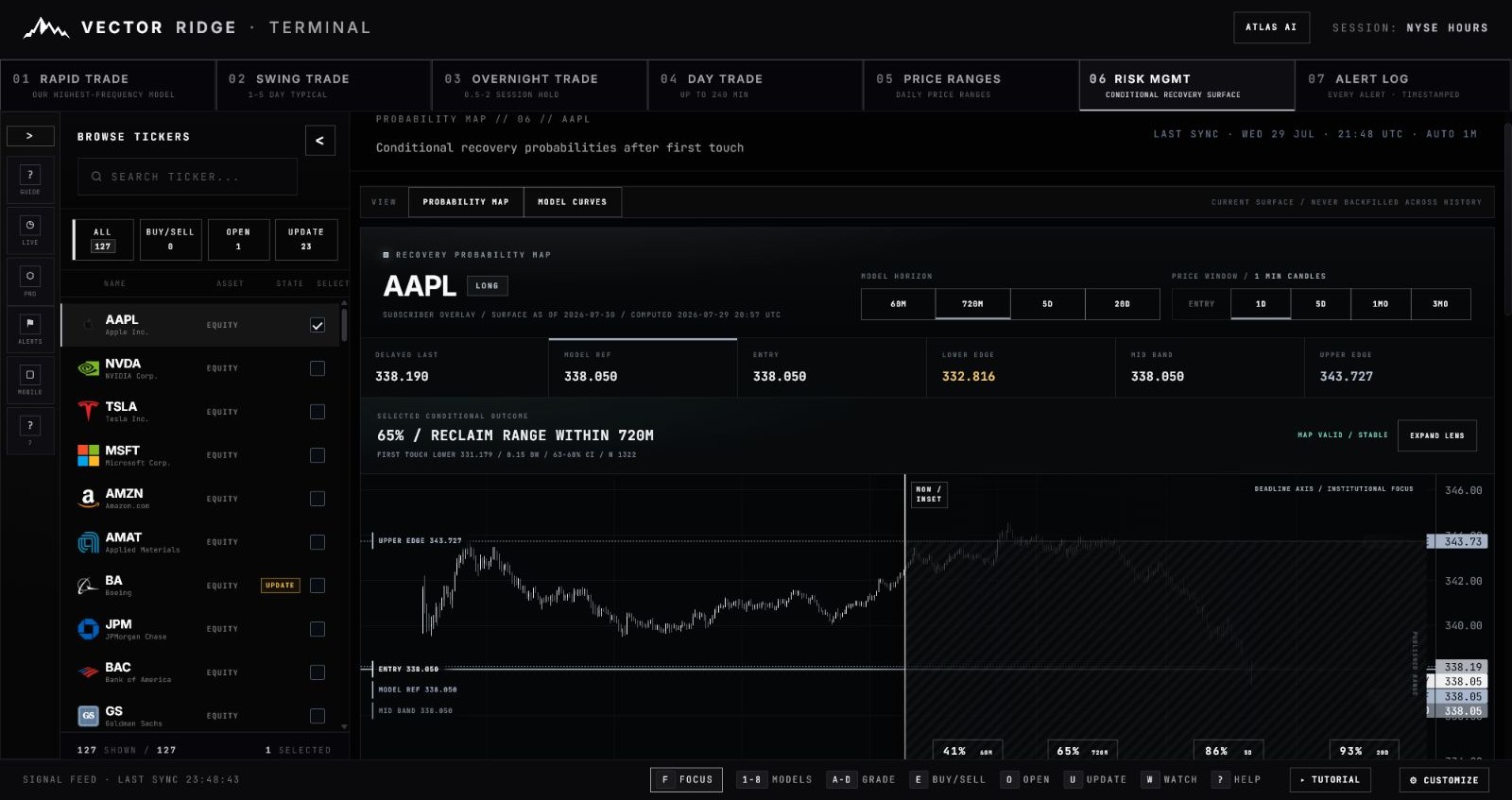The height and width of the screenshot is (800, 1512).
Task: Filter tickers by Update 23
Action: (x=306, y=239)
